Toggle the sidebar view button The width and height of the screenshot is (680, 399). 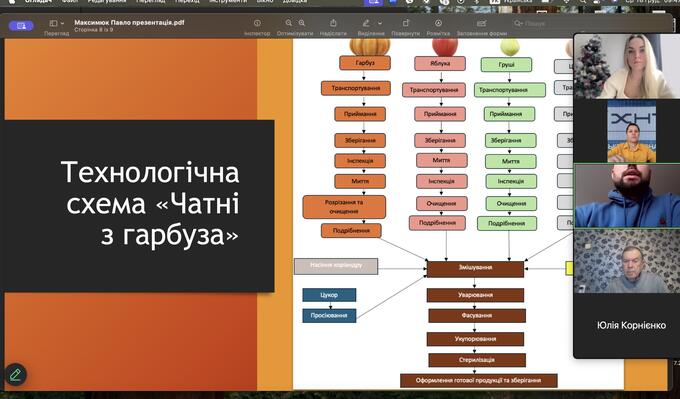[x=53, y=23]
